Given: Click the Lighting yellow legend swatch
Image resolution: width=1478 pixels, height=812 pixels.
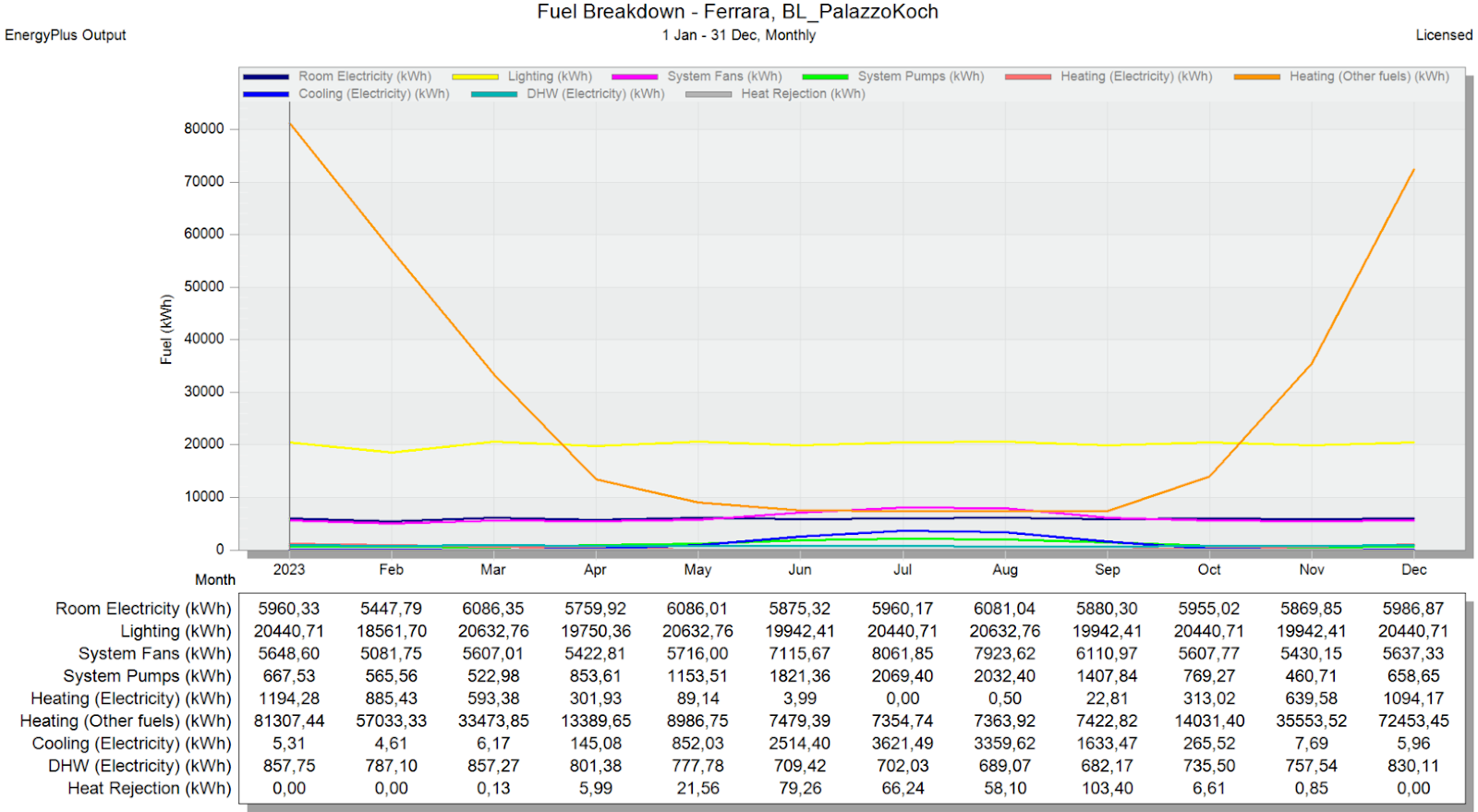Looking at the screenshot, I should point(475,77).
